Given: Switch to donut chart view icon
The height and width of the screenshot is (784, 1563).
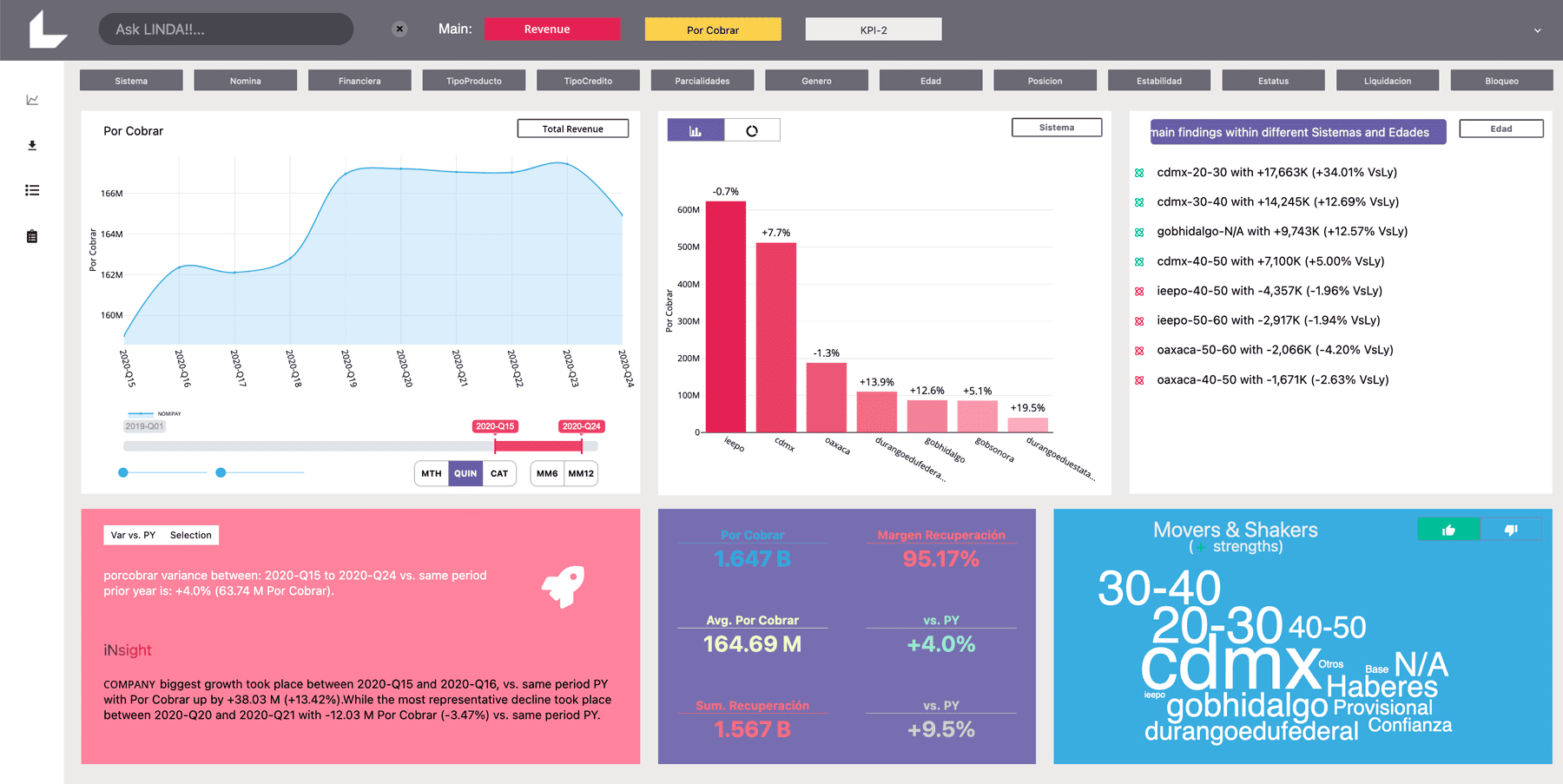Looking at the screenshot, I should pos(752,130).
